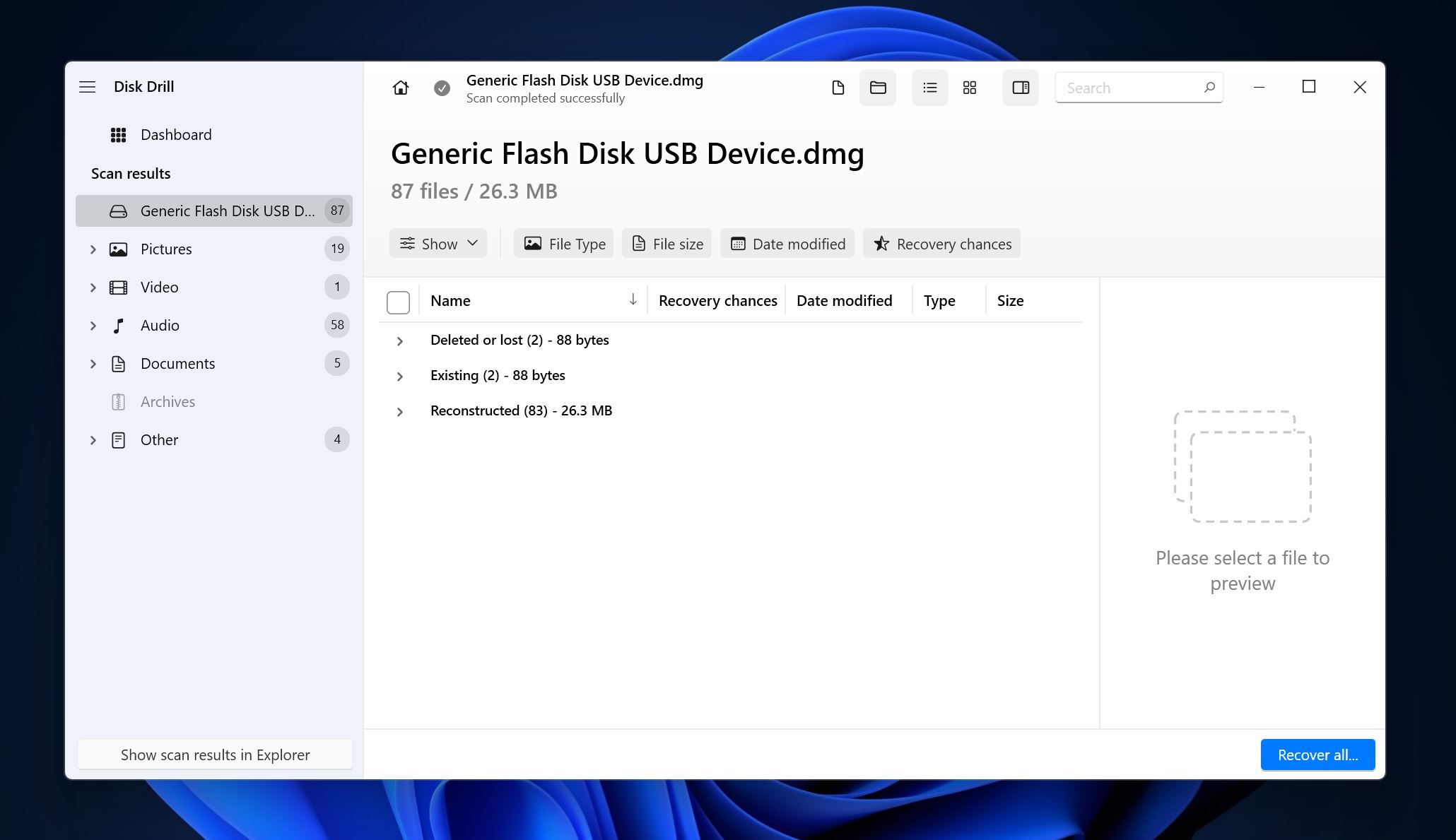Expand the Deleted or lost files group
Screen dimensions: 1456x840
(399, 340)
